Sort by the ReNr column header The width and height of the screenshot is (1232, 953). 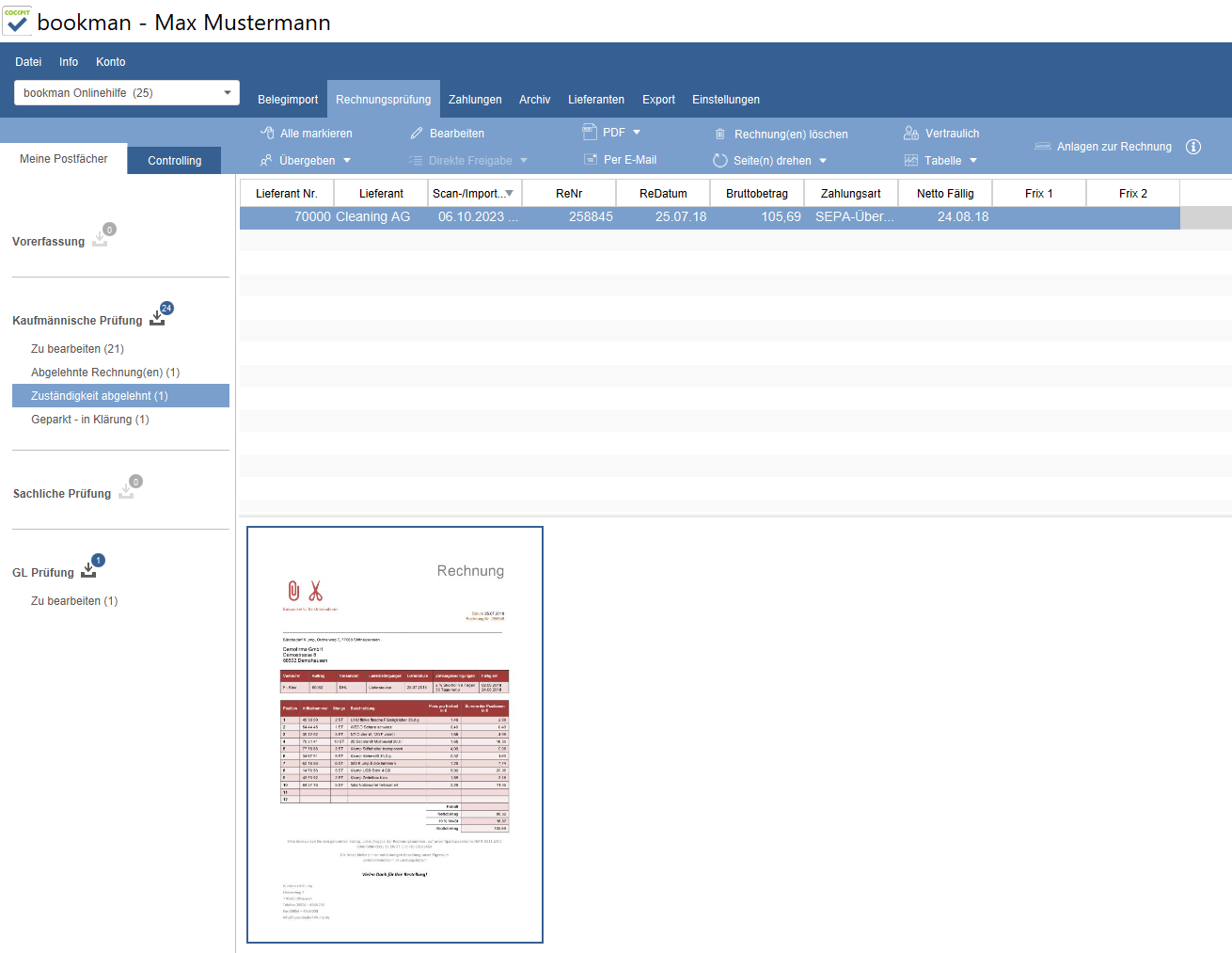coord(569,194)
